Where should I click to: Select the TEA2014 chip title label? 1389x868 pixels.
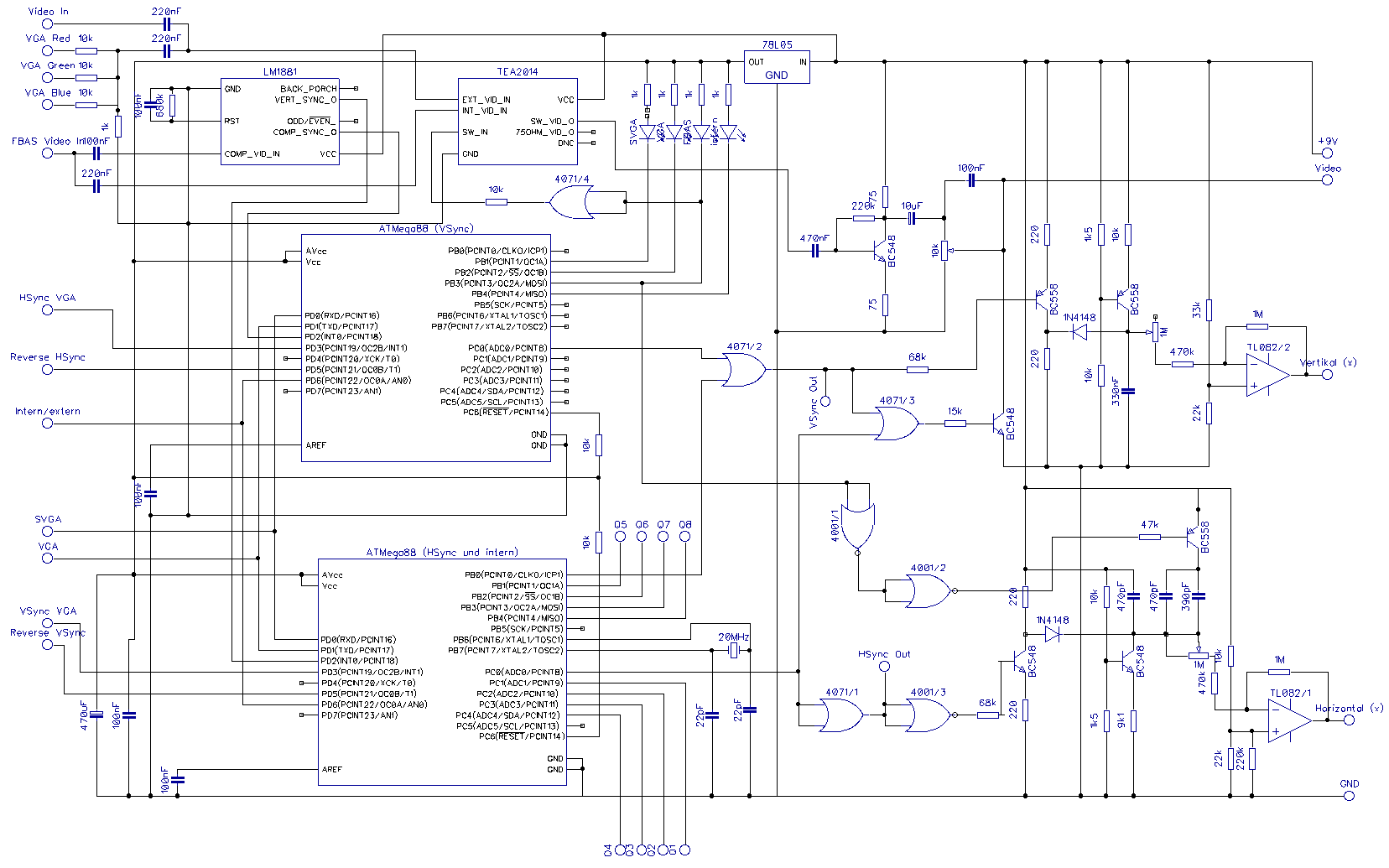pyautogui.click(x=518, y=72)
